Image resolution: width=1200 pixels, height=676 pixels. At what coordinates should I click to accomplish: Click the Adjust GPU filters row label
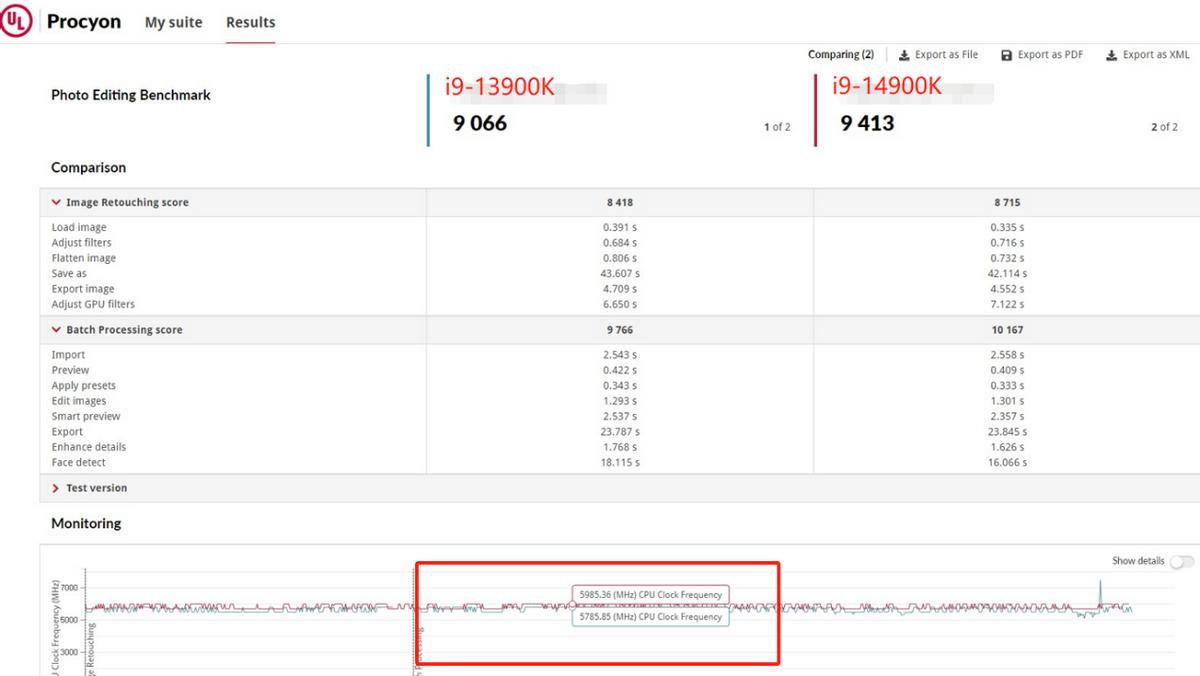click(x=93, y=304)
